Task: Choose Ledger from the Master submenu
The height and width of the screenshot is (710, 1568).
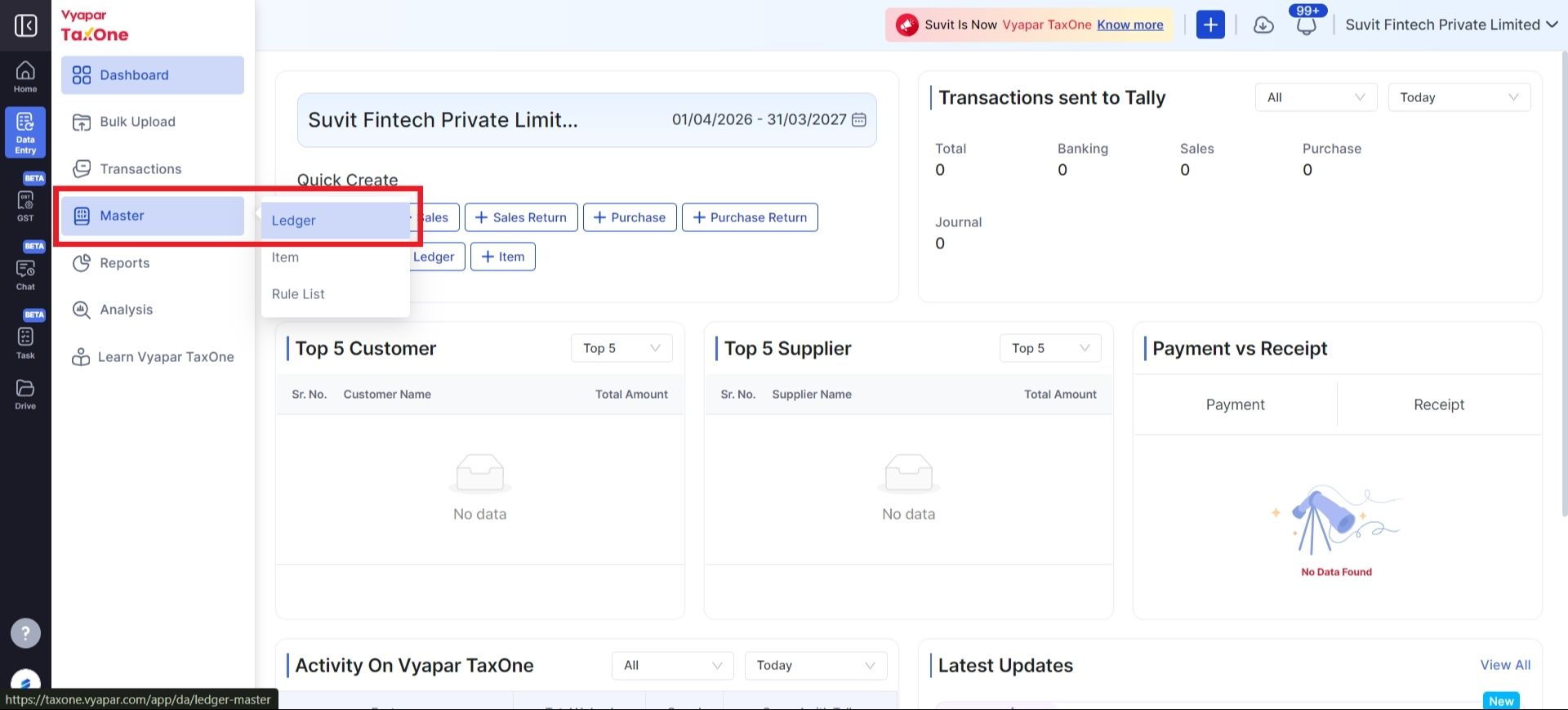Action: [x=335, y=221]
